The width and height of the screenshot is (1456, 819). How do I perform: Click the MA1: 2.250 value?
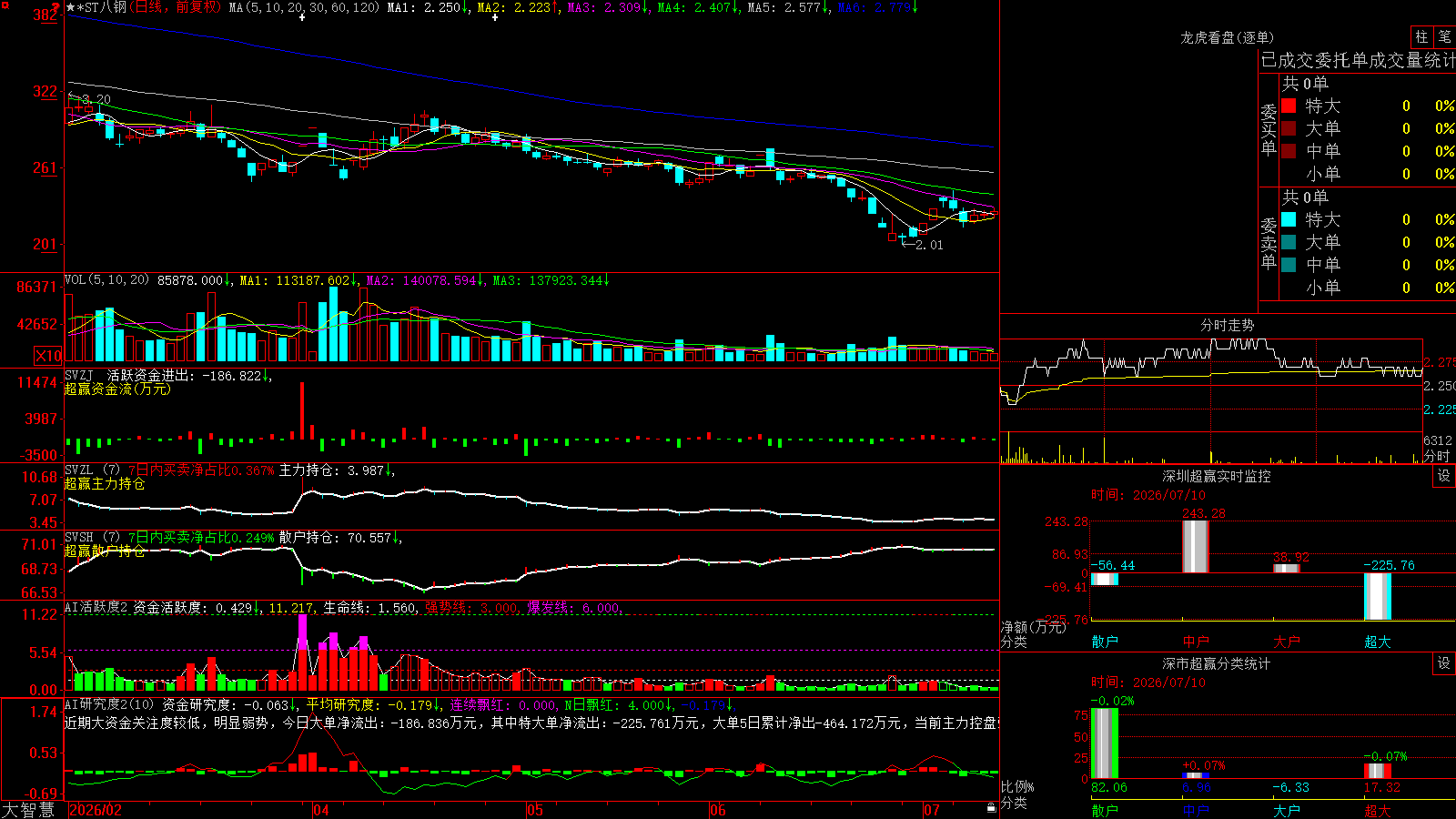428,7
